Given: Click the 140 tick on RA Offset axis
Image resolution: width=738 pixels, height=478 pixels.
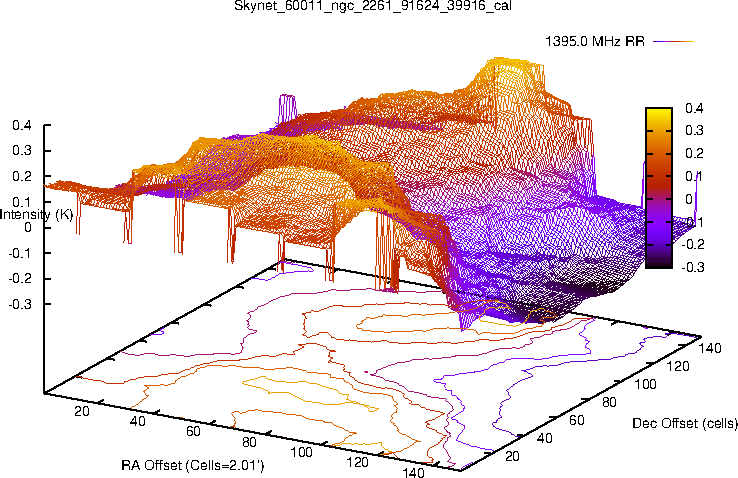Looking at the screenshot, I should point(413,472).
